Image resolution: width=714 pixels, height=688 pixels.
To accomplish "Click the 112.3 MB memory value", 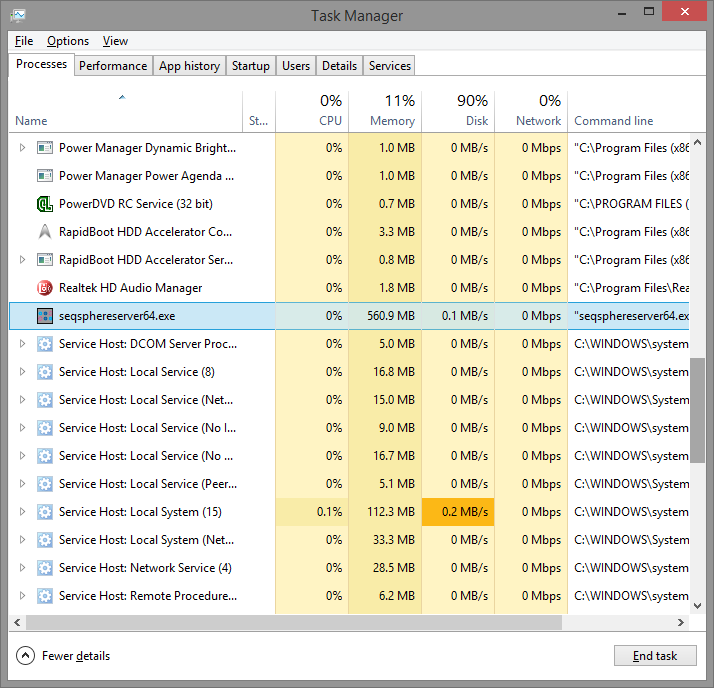I will click(391, 512).
